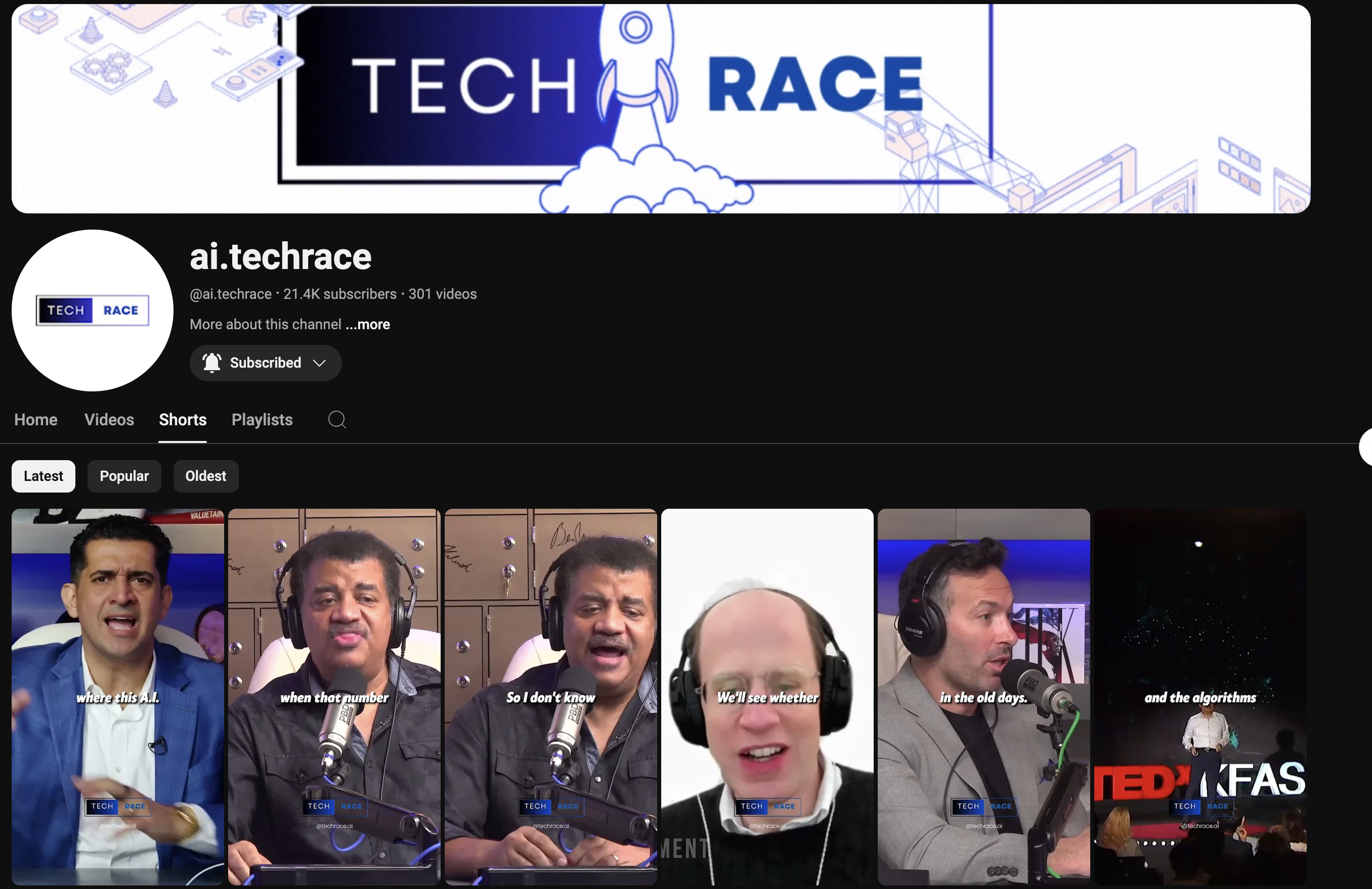Click "More about this channel" text
This screenshot has width=1372, height=889.
(266, 324)
